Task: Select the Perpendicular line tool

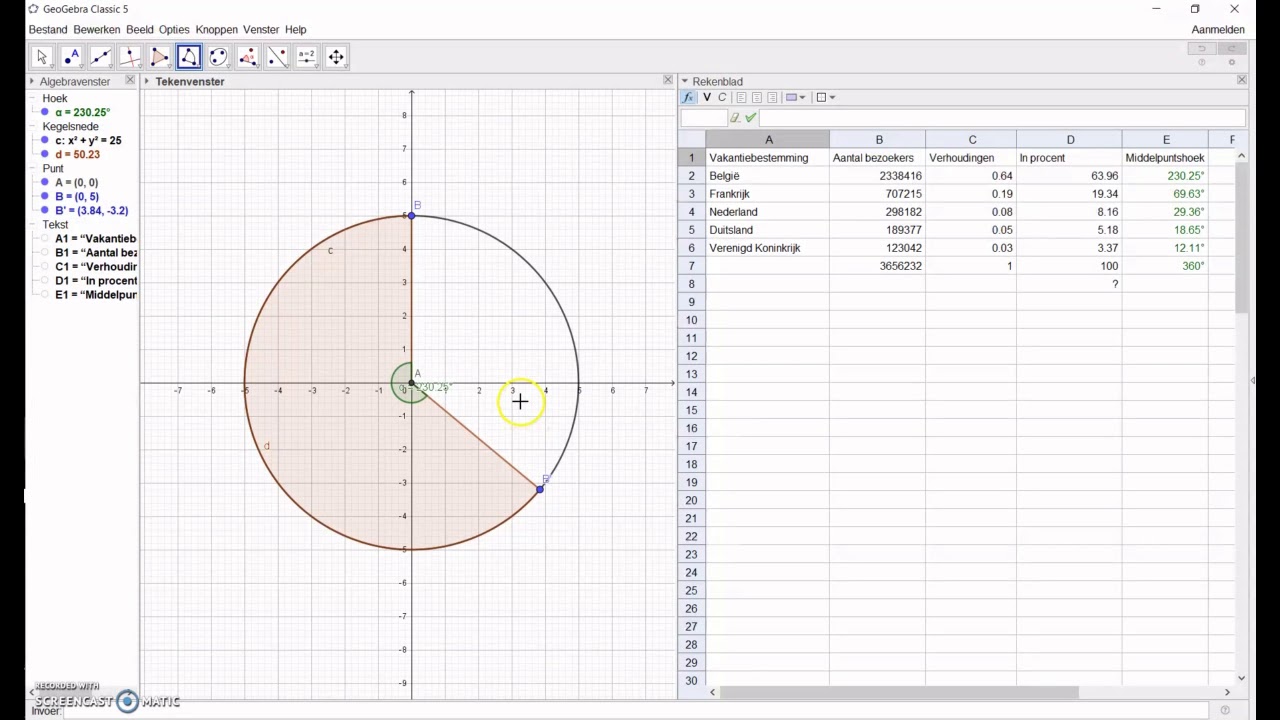Action: coord(130,57)
